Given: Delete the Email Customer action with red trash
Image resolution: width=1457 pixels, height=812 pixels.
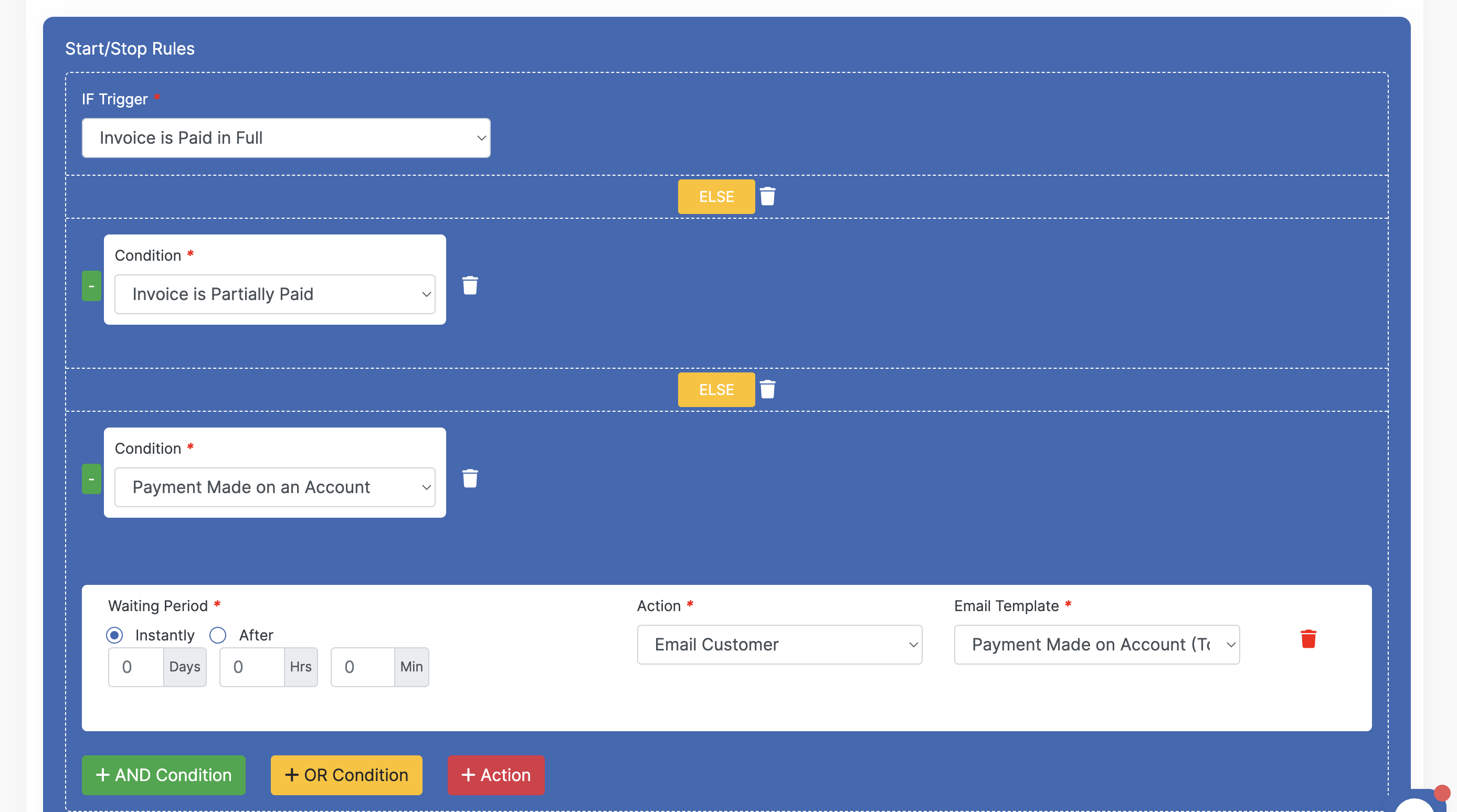Looking at the screenshot, I should 1308,639.
